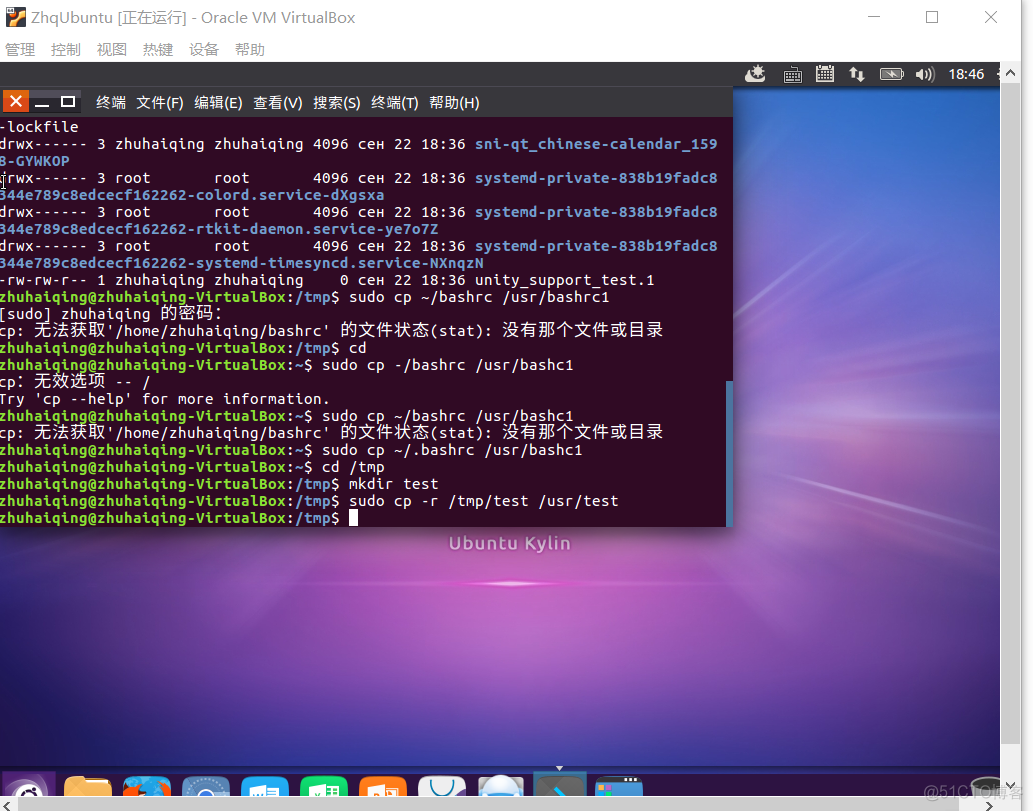Open terminal 搜索(S) menu

337,103
